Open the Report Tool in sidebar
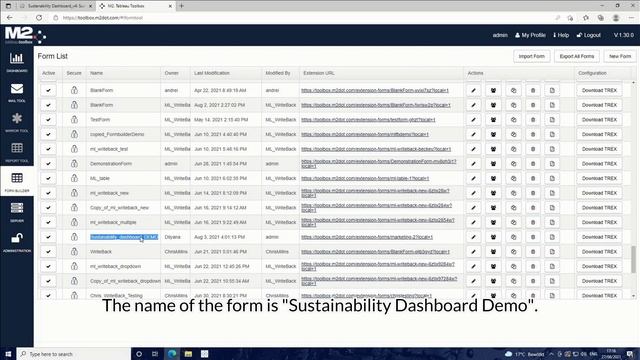Screen dimensions: 640x360 [x=17, y=152]
